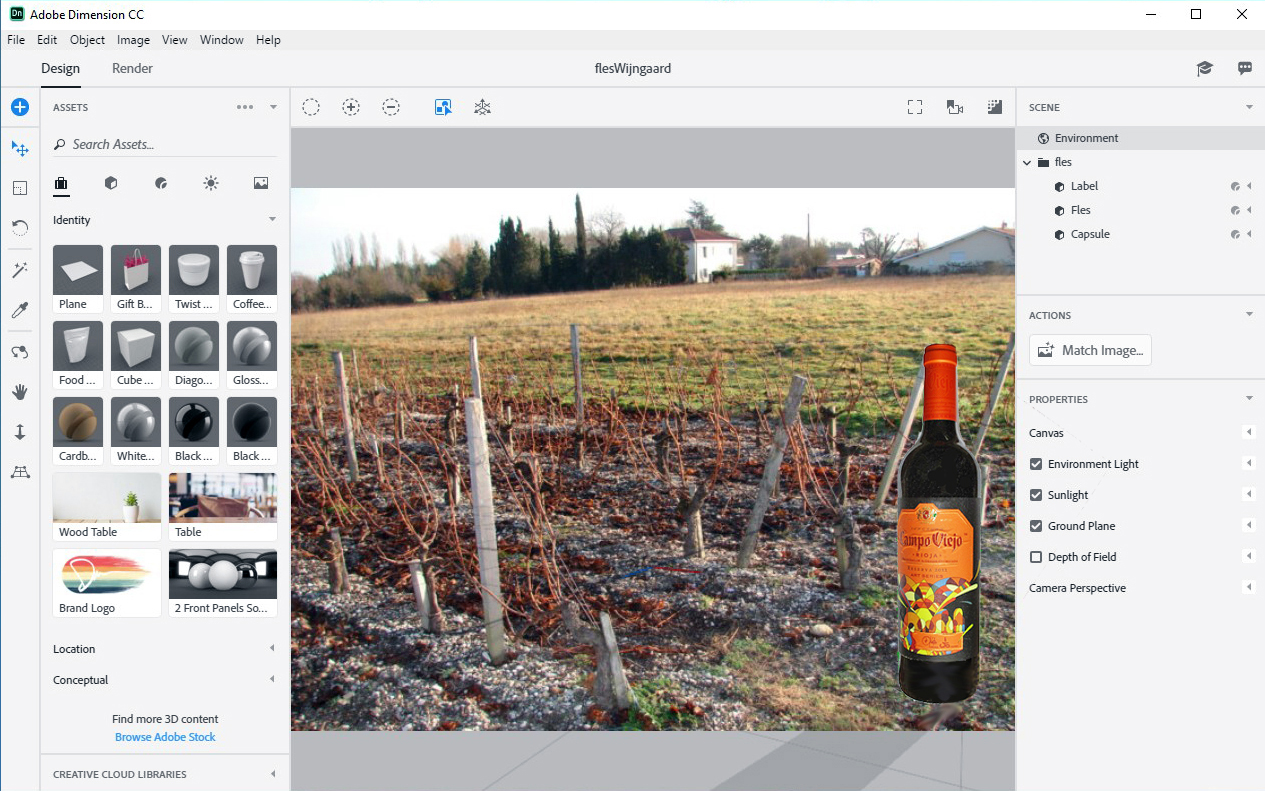Open the Image menu
This screenshot has height=791, width=1265.
click(133, 40)
